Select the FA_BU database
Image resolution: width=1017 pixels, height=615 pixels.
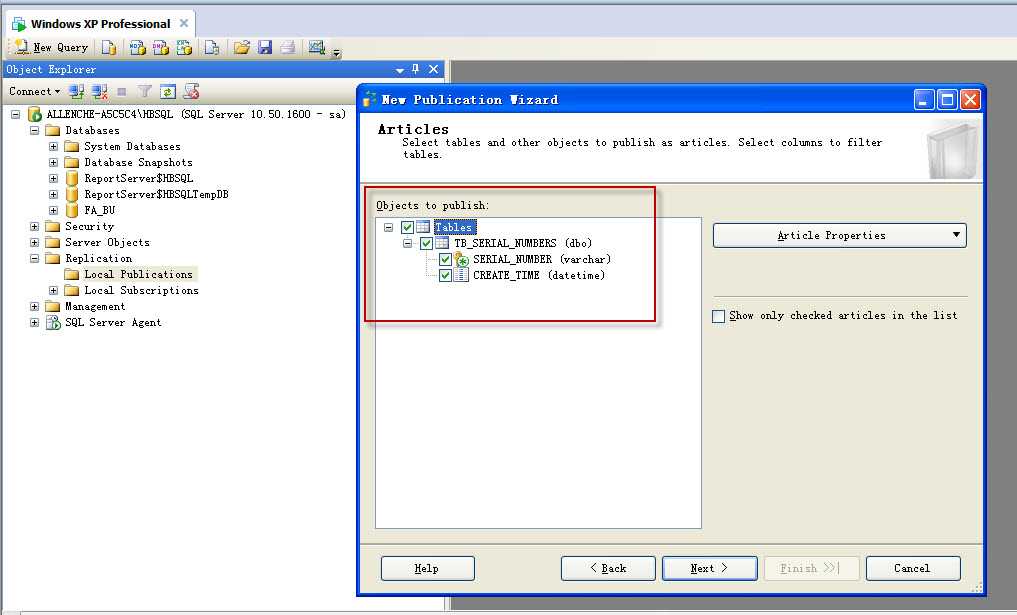[99, 210]
